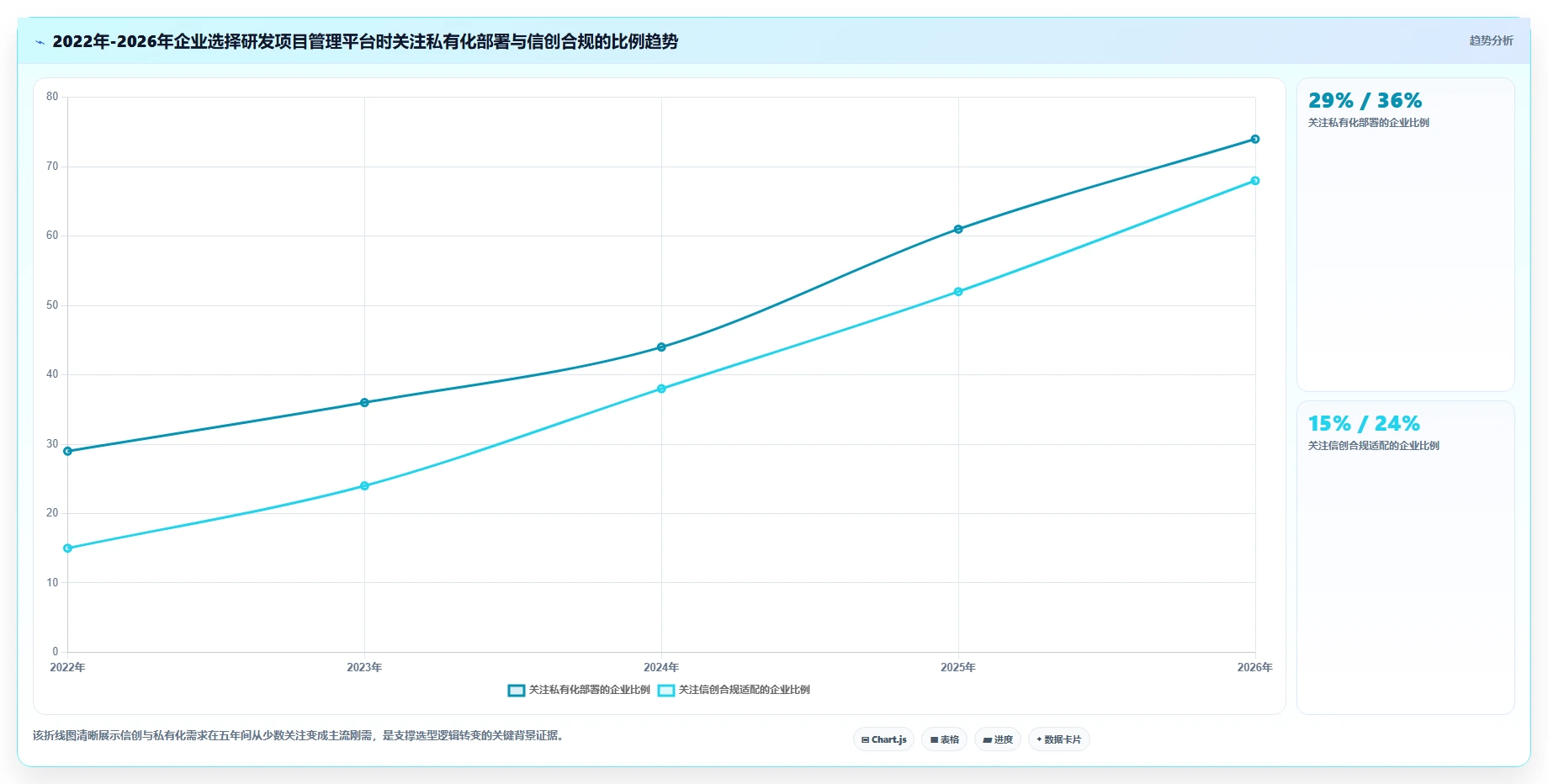Select the 2023 信创合规 data point at 24
Image resolution: width=1548 pixels, height=784 pixels.
pos(364,486)
